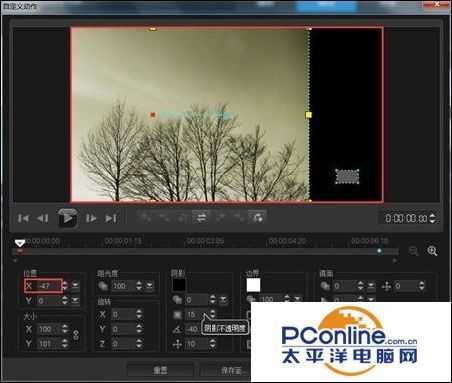Click the Size Y value field
This screenshot has width=452, height=383.
click(x=48, y=343)
